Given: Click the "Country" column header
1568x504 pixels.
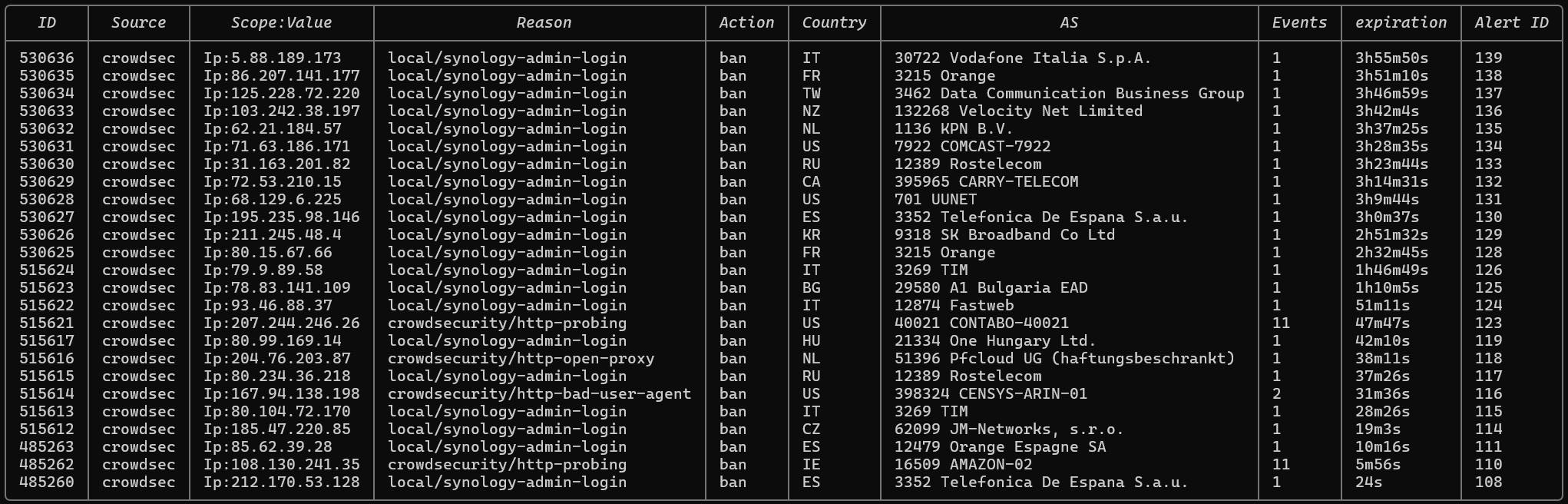Looking at the screenshot, I should click(x=834, y=23).
